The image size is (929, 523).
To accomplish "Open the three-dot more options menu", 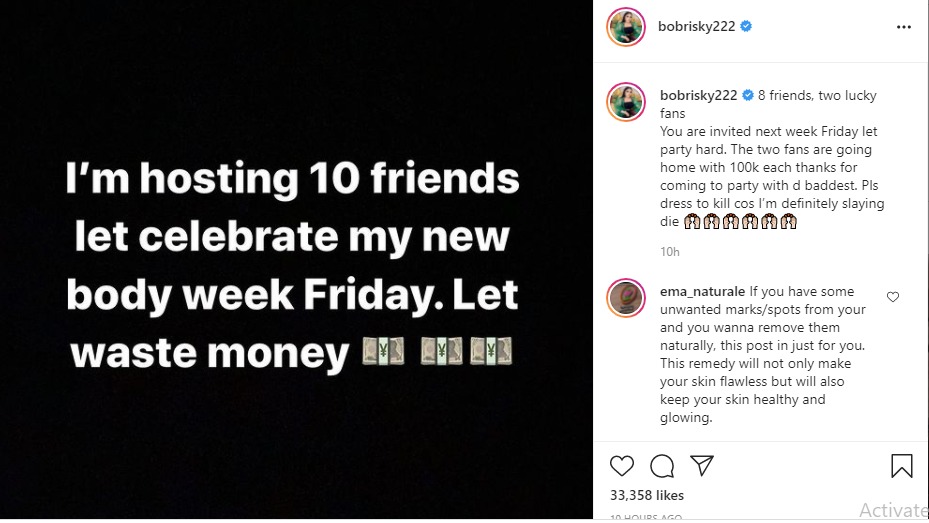I will pos(904,27).
